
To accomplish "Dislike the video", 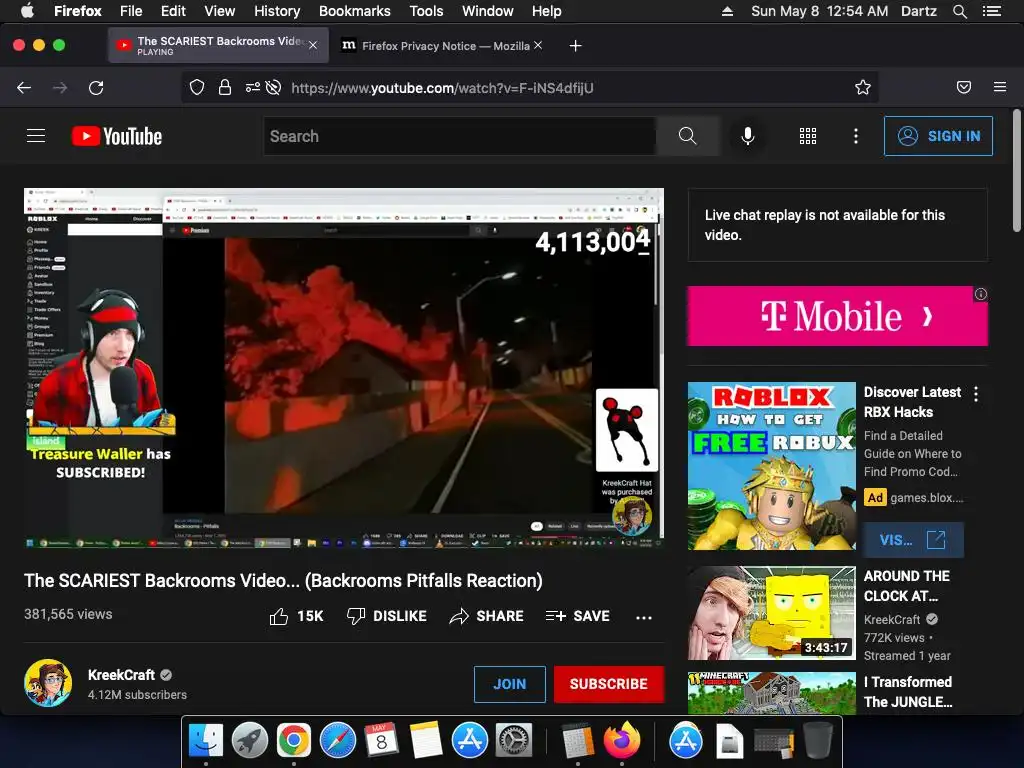I will pos(387,616).
